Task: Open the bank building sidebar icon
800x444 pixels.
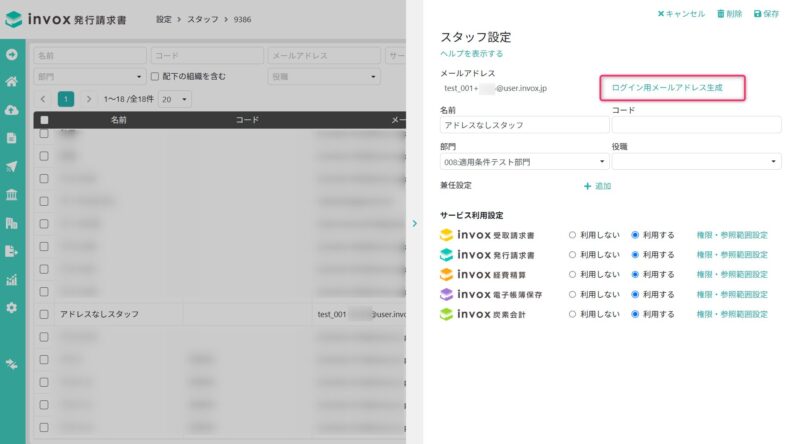Action: (12, 194)
